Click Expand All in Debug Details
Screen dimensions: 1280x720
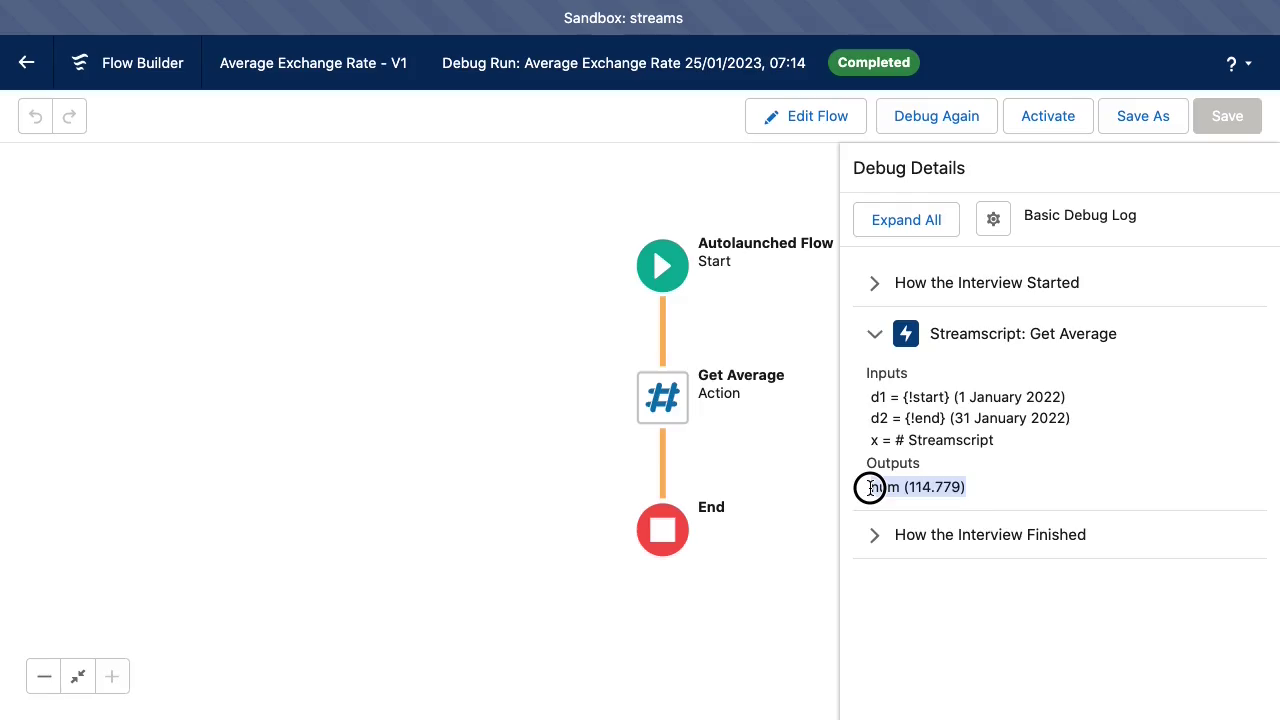click(906, 220)
